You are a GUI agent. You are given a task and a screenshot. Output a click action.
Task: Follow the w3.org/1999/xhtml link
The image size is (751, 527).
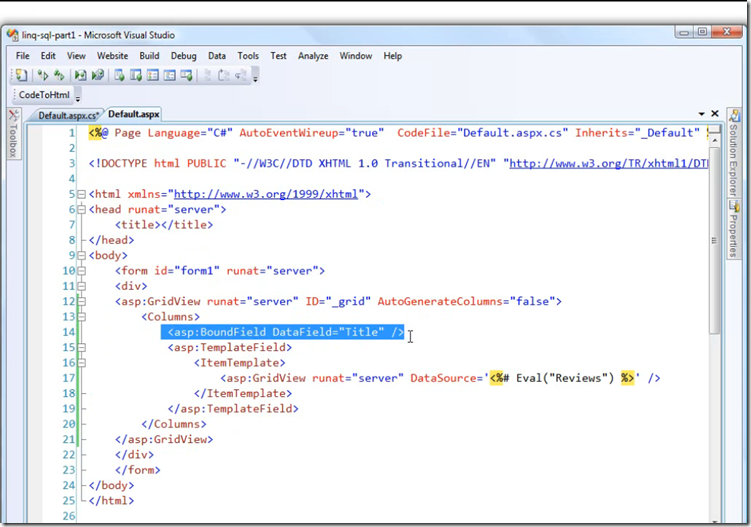pyautogui.click(x=266, y=194)
